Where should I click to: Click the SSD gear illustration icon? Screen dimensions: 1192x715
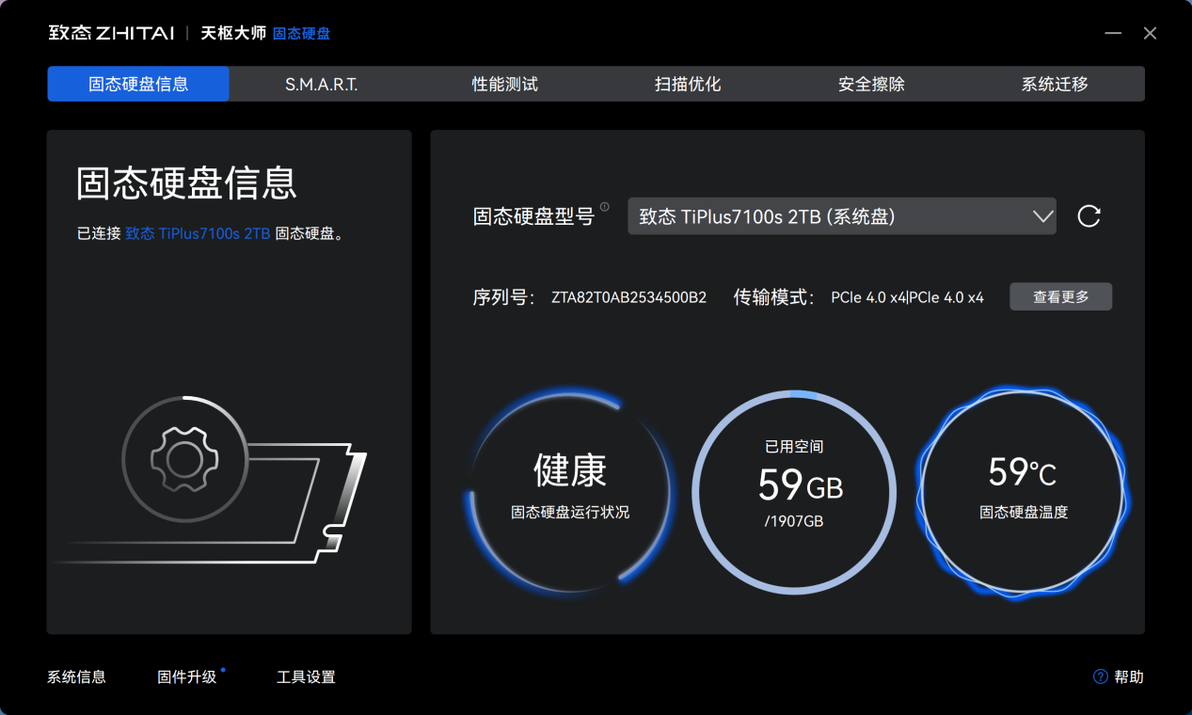pyautogui.click(x=185, y=459)
